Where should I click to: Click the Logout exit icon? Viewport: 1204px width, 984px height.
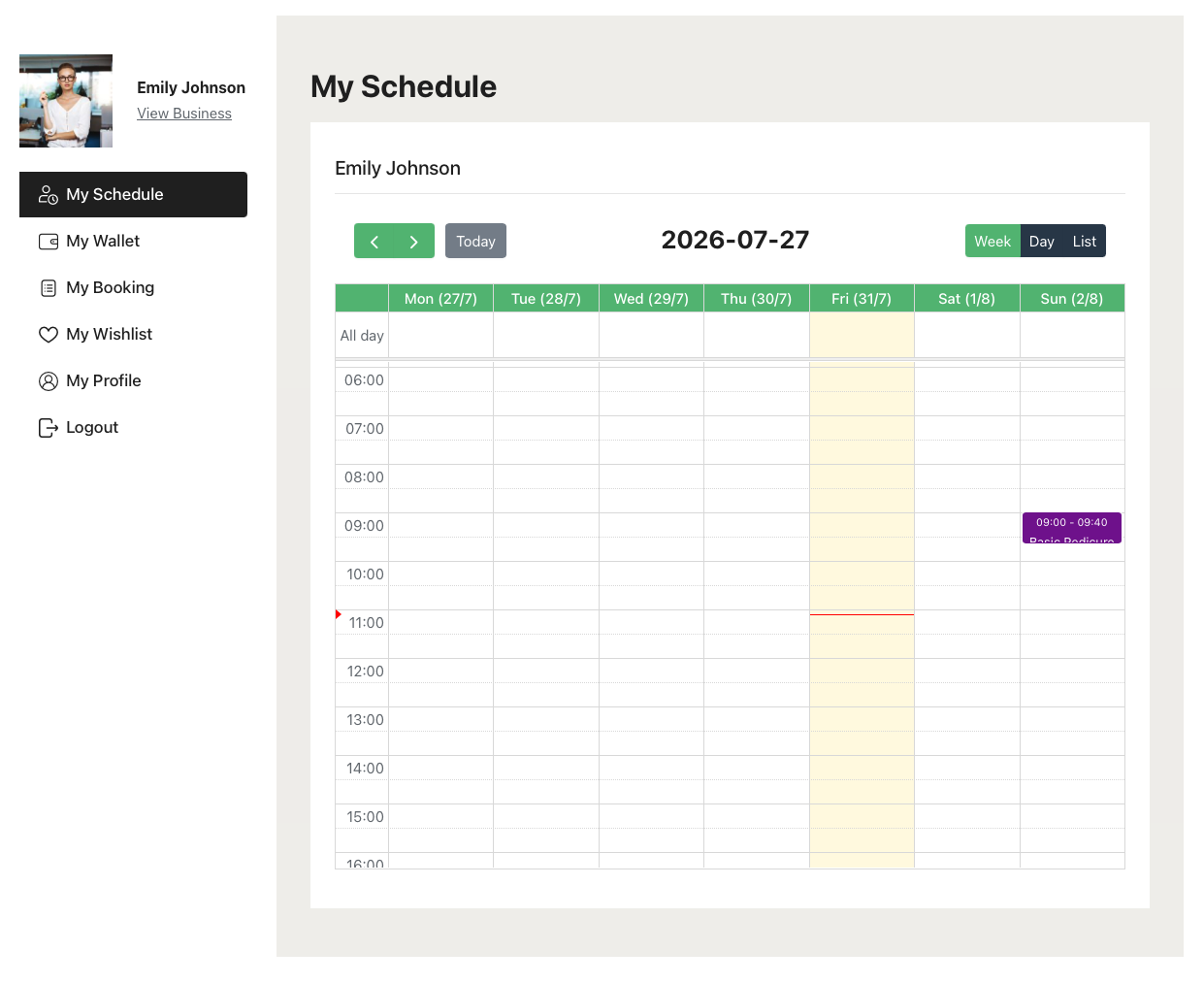[49, 428]
